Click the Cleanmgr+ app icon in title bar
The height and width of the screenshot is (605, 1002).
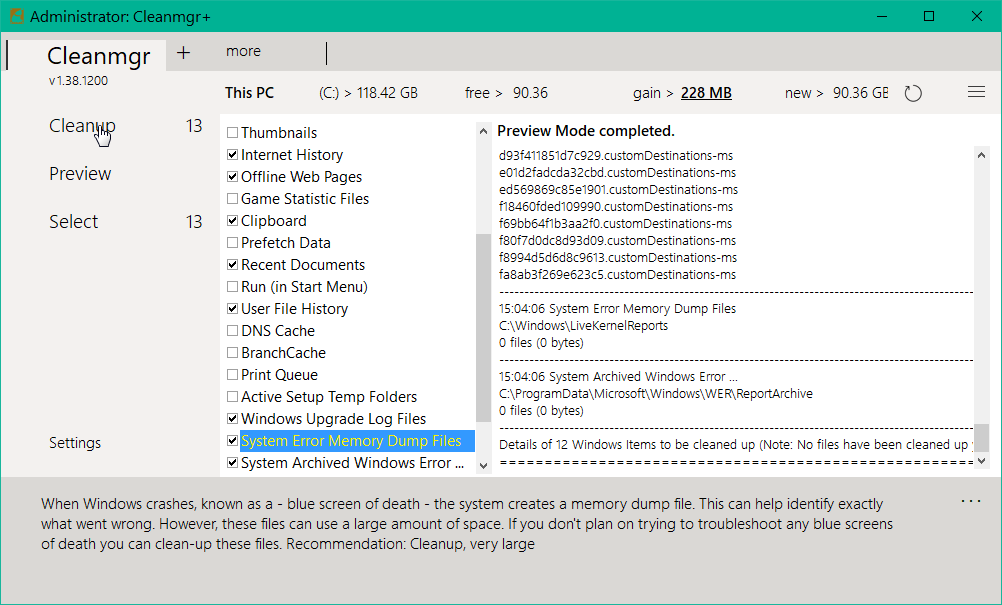[x=16, y=16]
